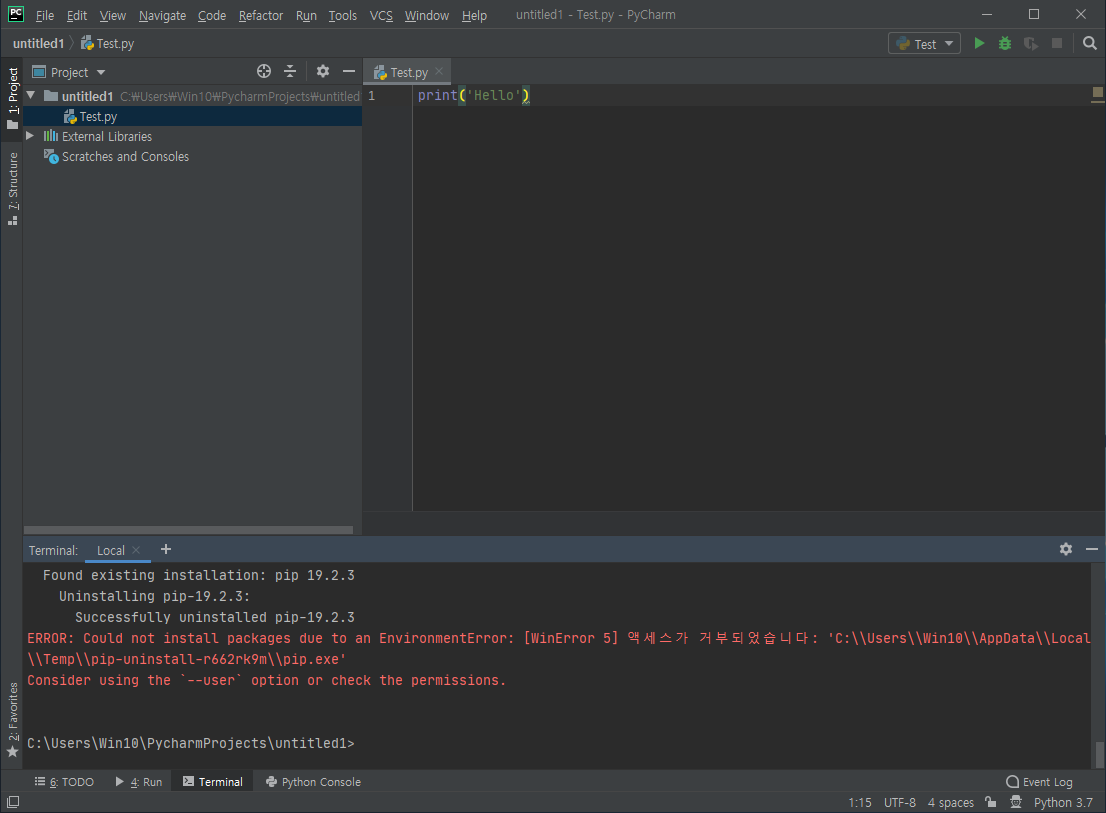
Task: Open the Edit menu
Action: pyautogui.click(x=77, y=15)
